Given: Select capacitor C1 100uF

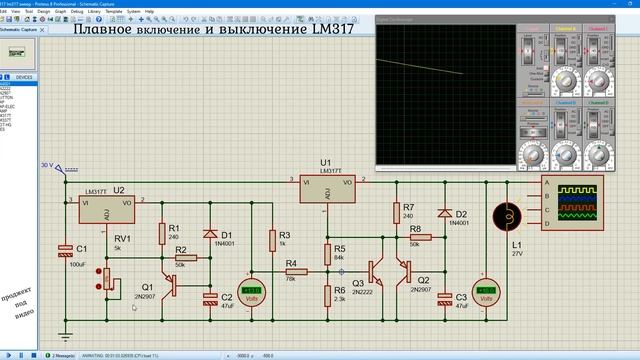Looking at the screenshot, I should (x=65, y=251).
